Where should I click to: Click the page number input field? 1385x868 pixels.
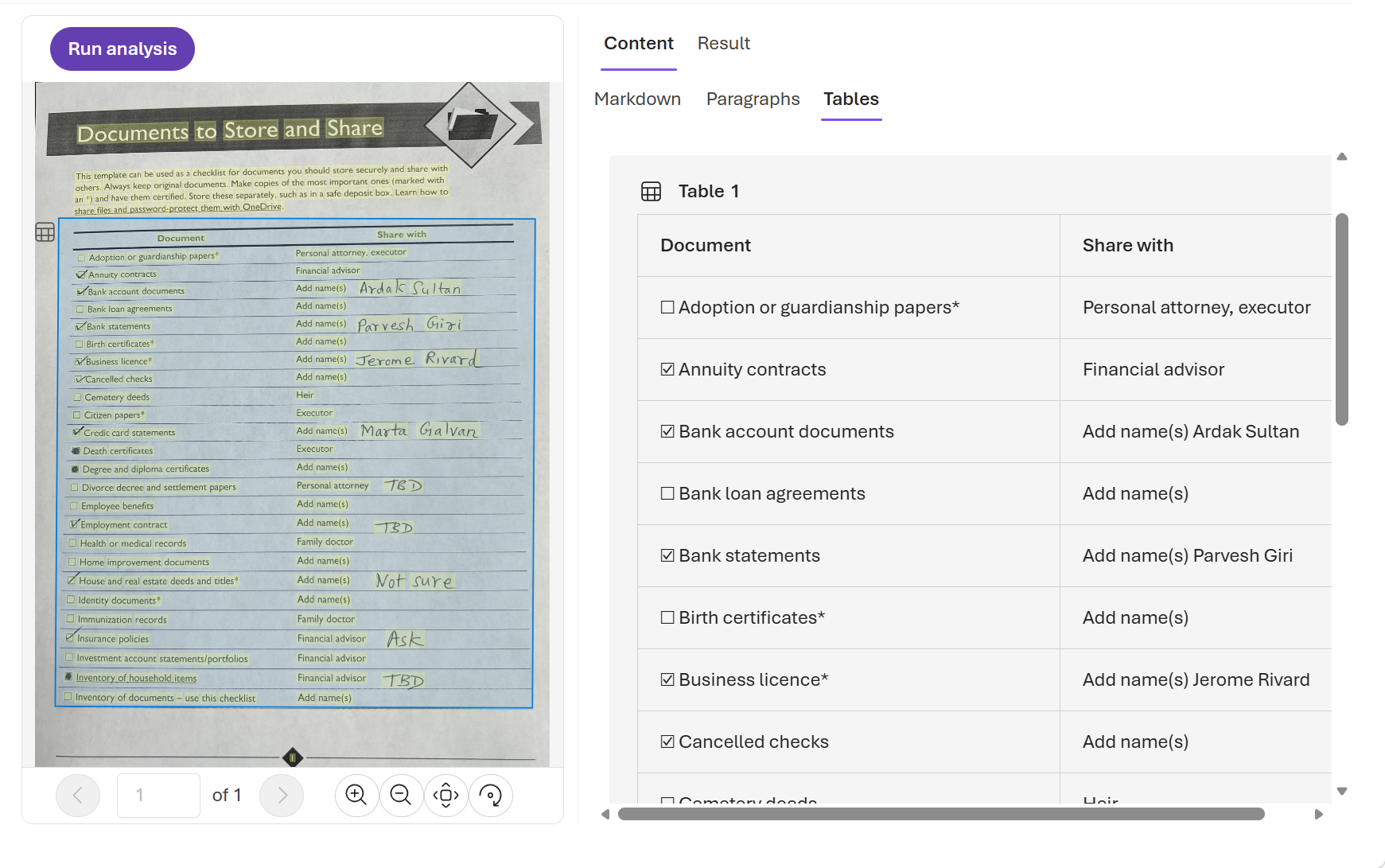point(158,795)
